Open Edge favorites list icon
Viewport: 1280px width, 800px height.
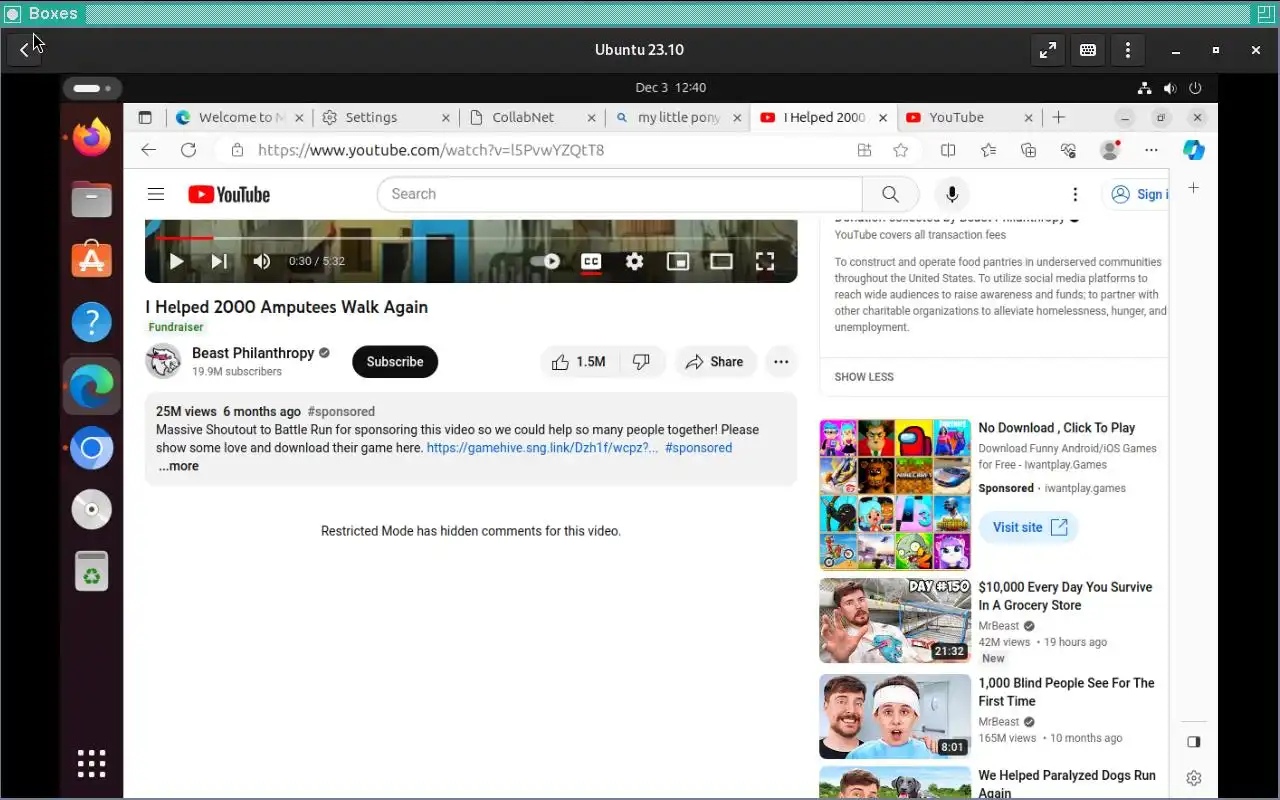point(988,150)
